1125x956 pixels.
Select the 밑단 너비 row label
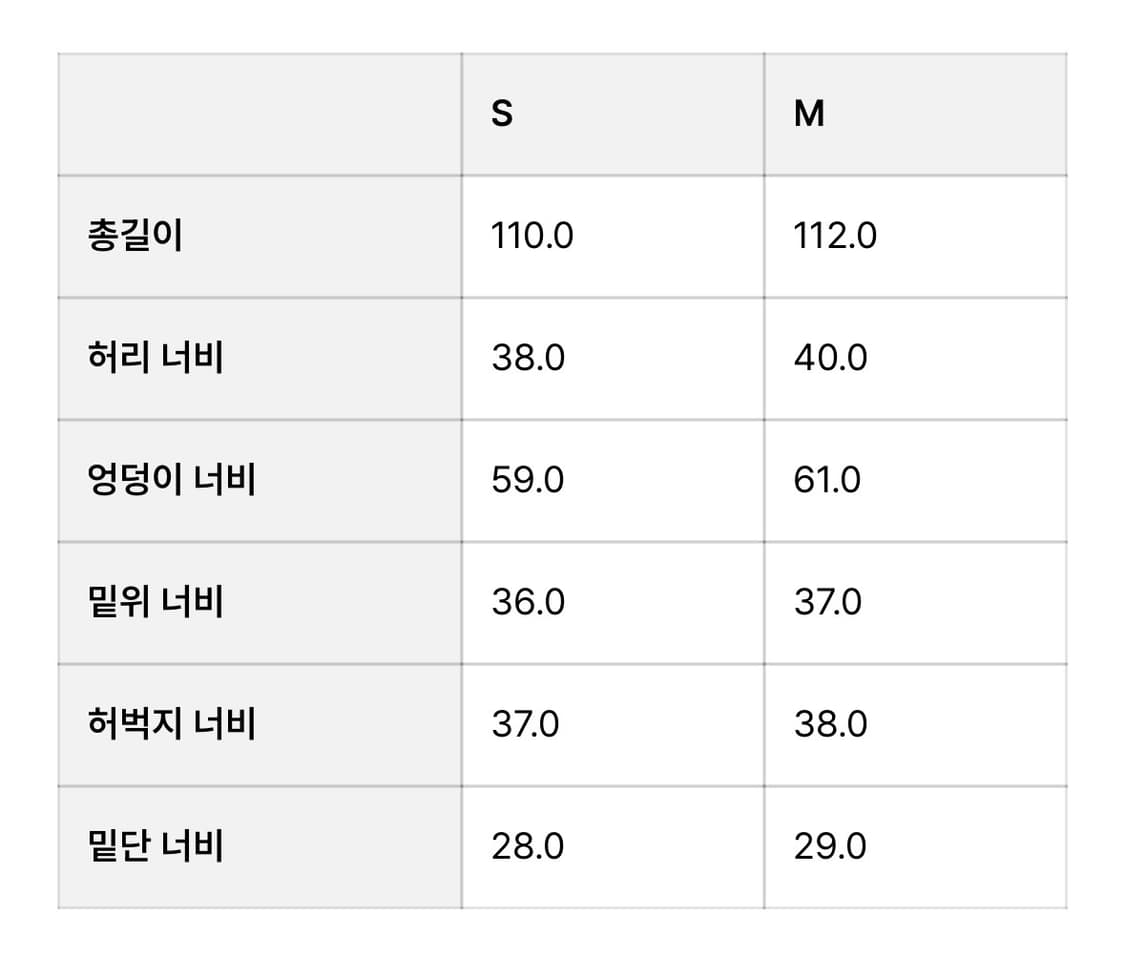[155, 846]
